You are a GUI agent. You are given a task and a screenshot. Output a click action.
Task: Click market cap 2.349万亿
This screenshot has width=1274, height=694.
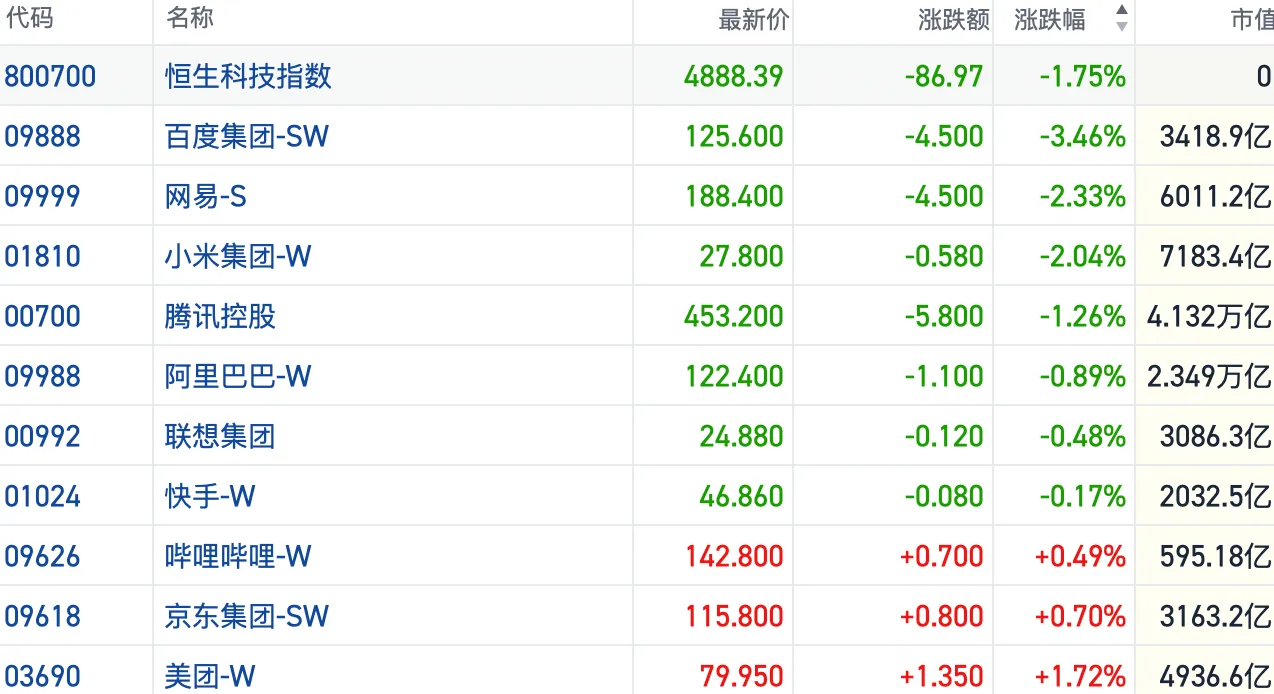pos(1209,376)
